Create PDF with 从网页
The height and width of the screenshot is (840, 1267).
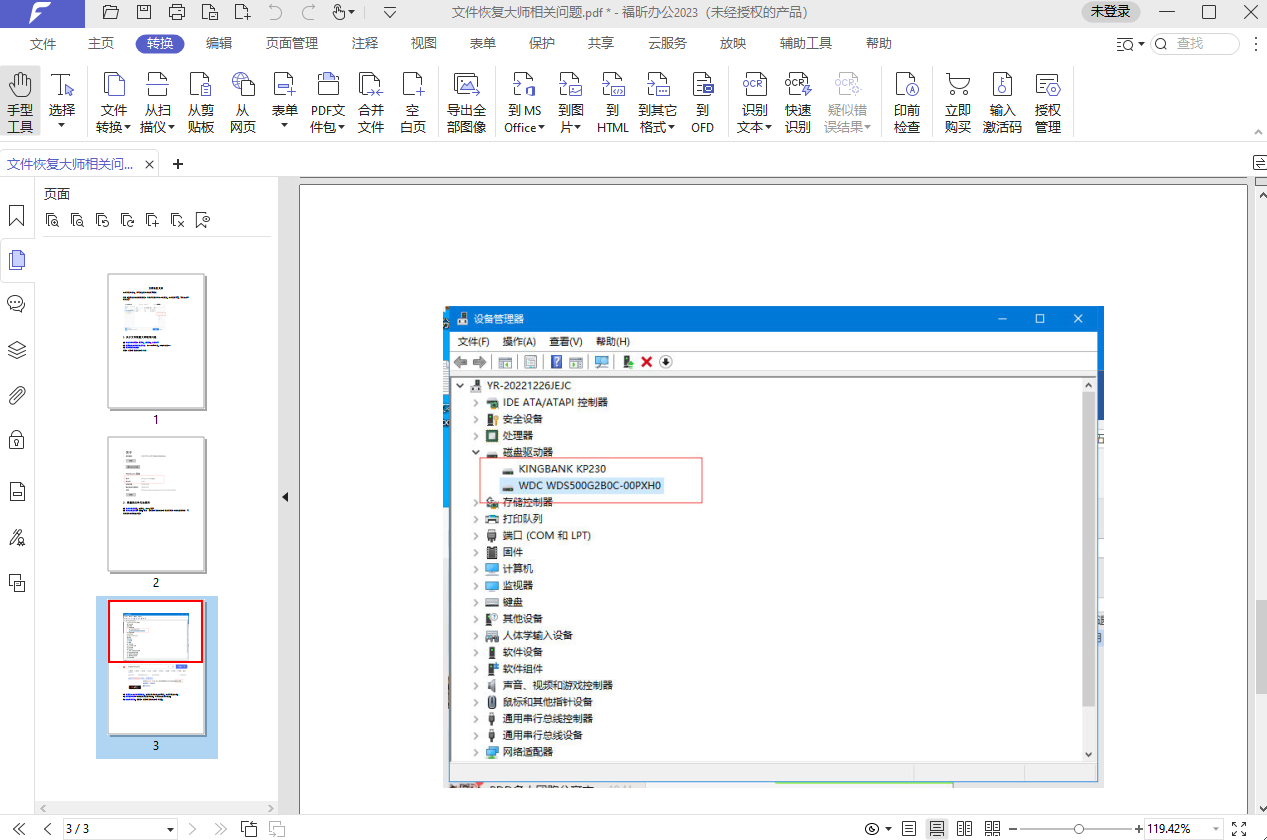tap(243, 102)
